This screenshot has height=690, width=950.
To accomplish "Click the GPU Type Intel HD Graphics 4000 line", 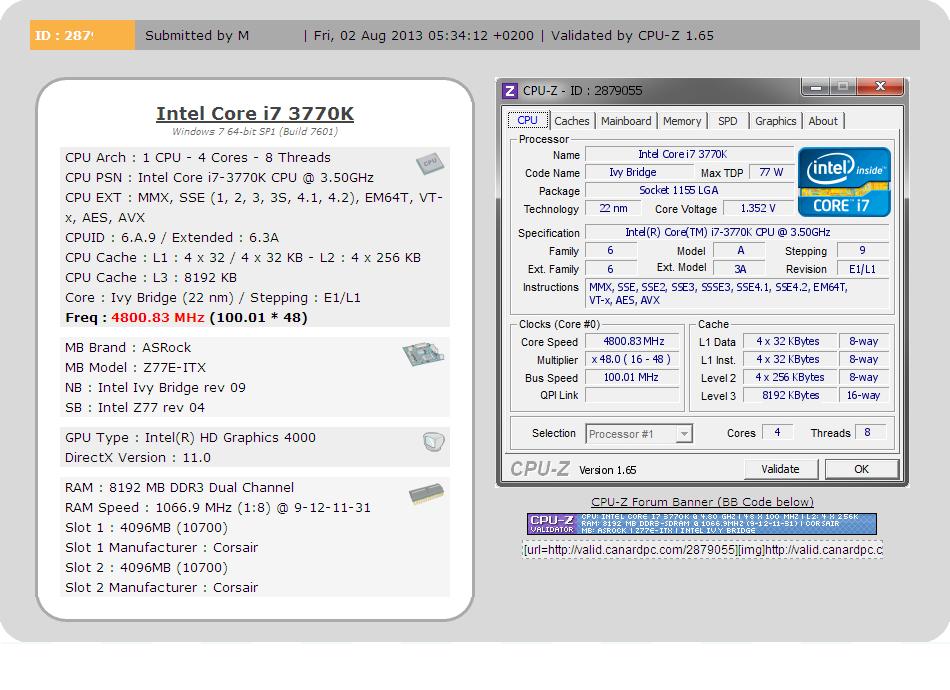I will (x=190, y=437).
